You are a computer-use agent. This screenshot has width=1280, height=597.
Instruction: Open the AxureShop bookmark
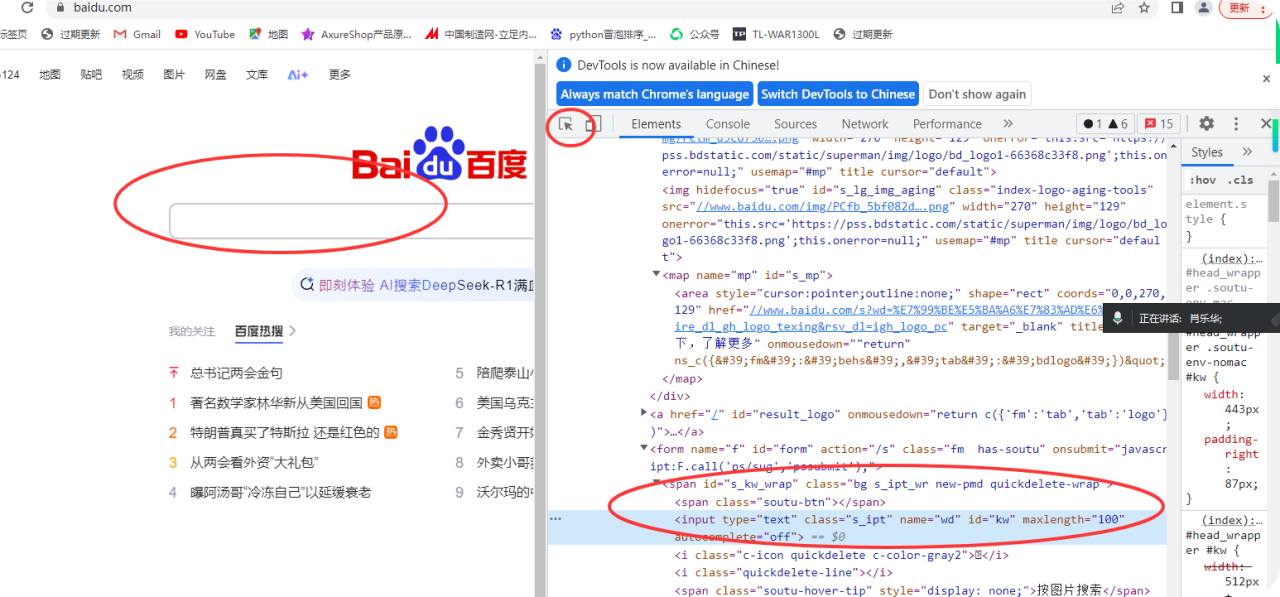(x=356, y=34)
